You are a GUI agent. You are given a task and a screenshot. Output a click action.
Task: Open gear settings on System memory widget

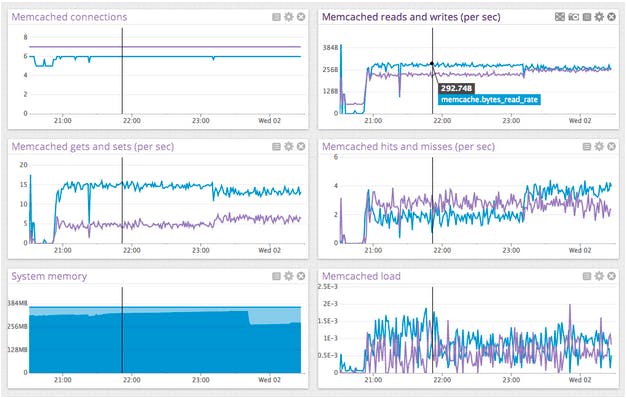point(289,276)
